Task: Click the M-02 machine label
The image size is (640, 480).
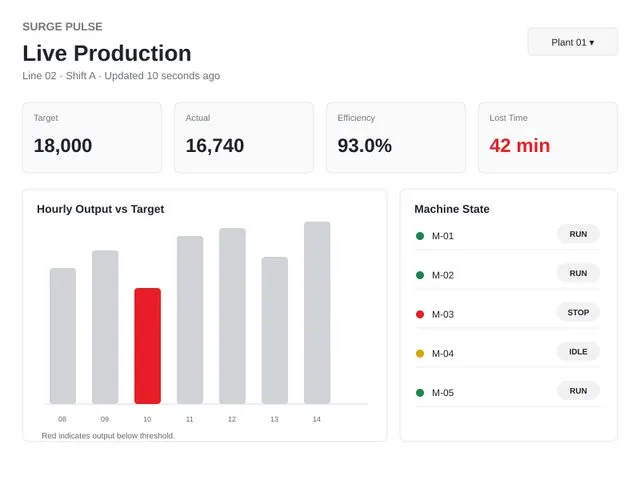Action: 442,275
